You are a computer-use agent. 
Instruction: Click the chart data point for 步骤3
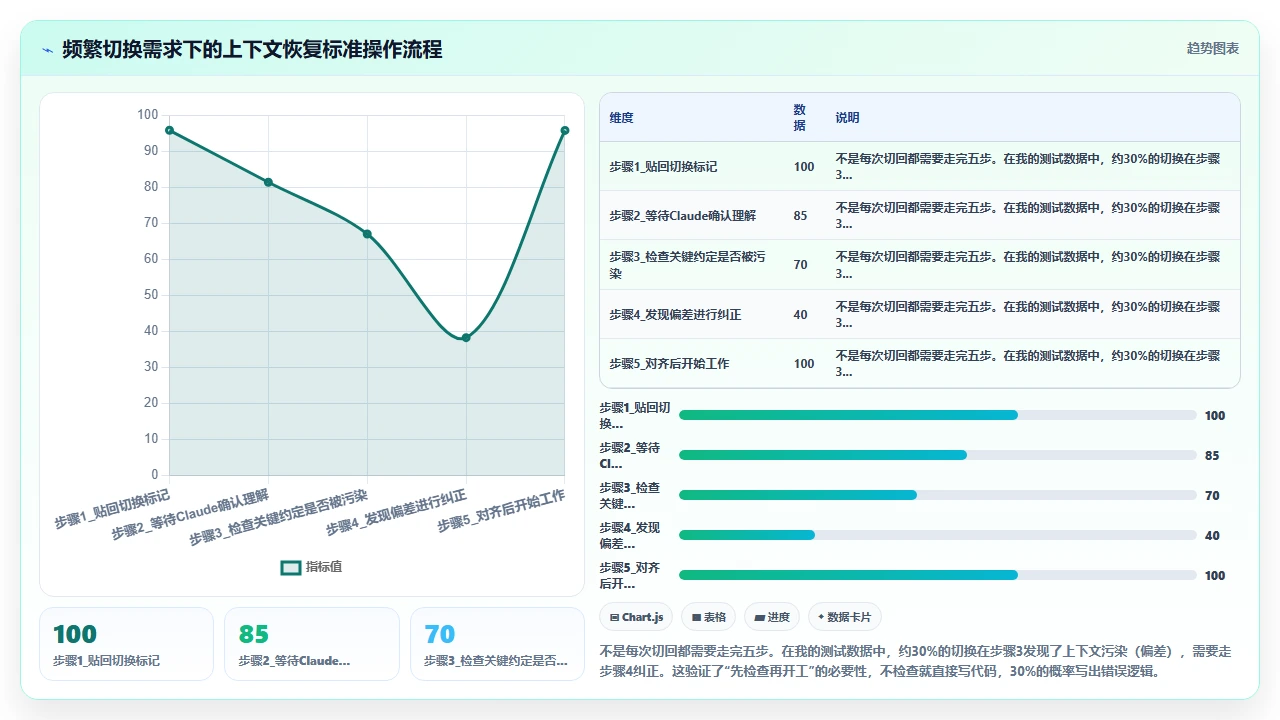click(x=367, y=234)
